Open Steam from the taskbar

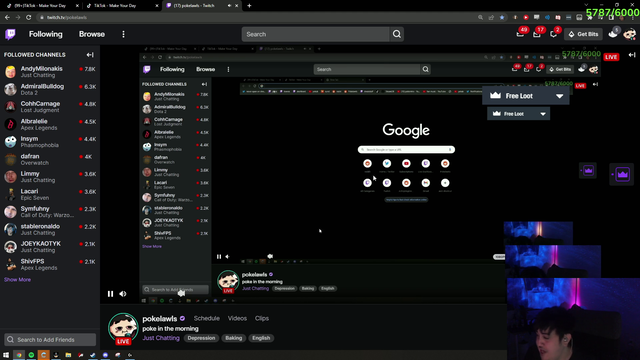coord(93,355)
